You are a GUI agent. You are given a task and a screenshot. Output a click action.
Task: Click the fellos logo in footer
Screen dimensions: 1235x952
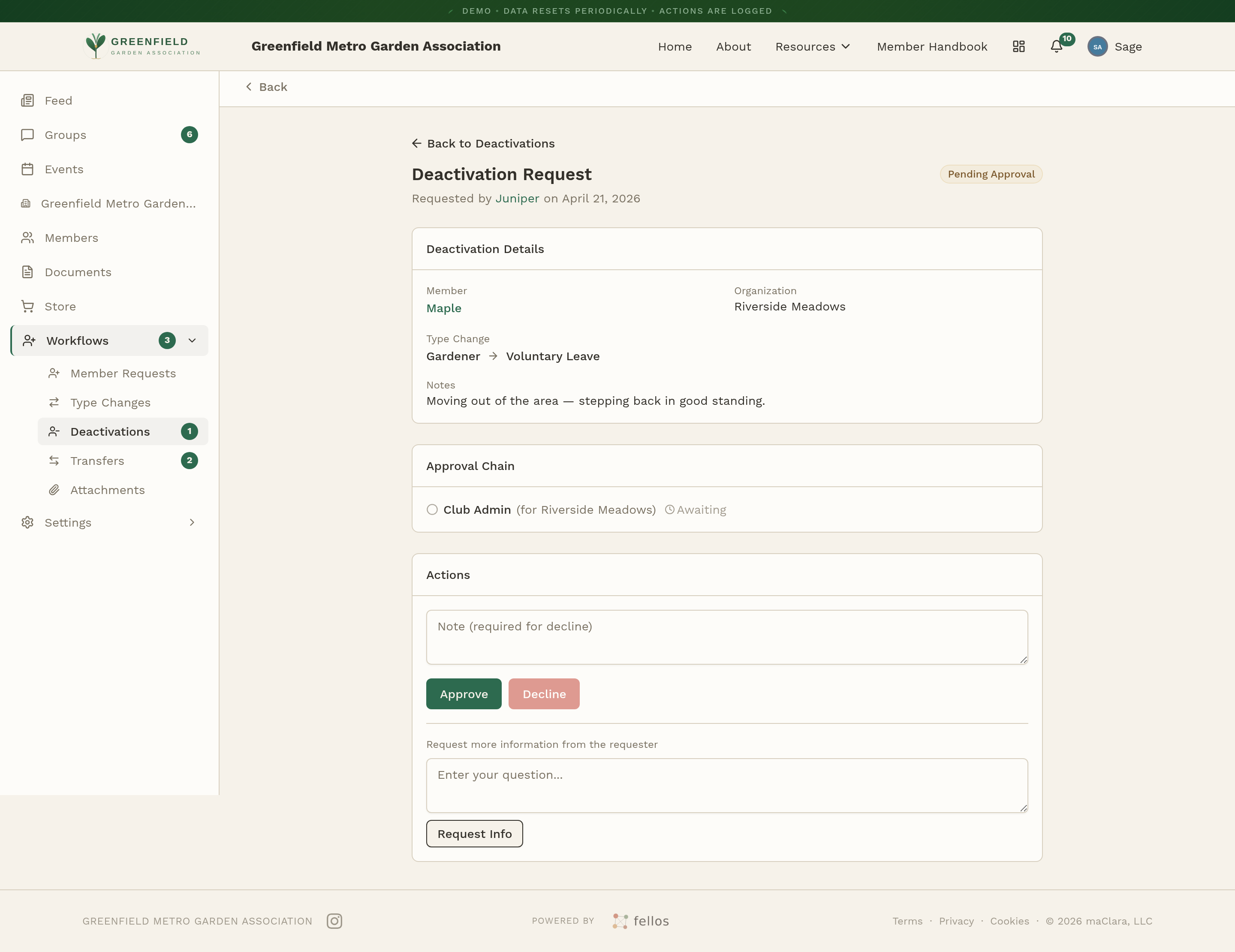click(640, 921)
